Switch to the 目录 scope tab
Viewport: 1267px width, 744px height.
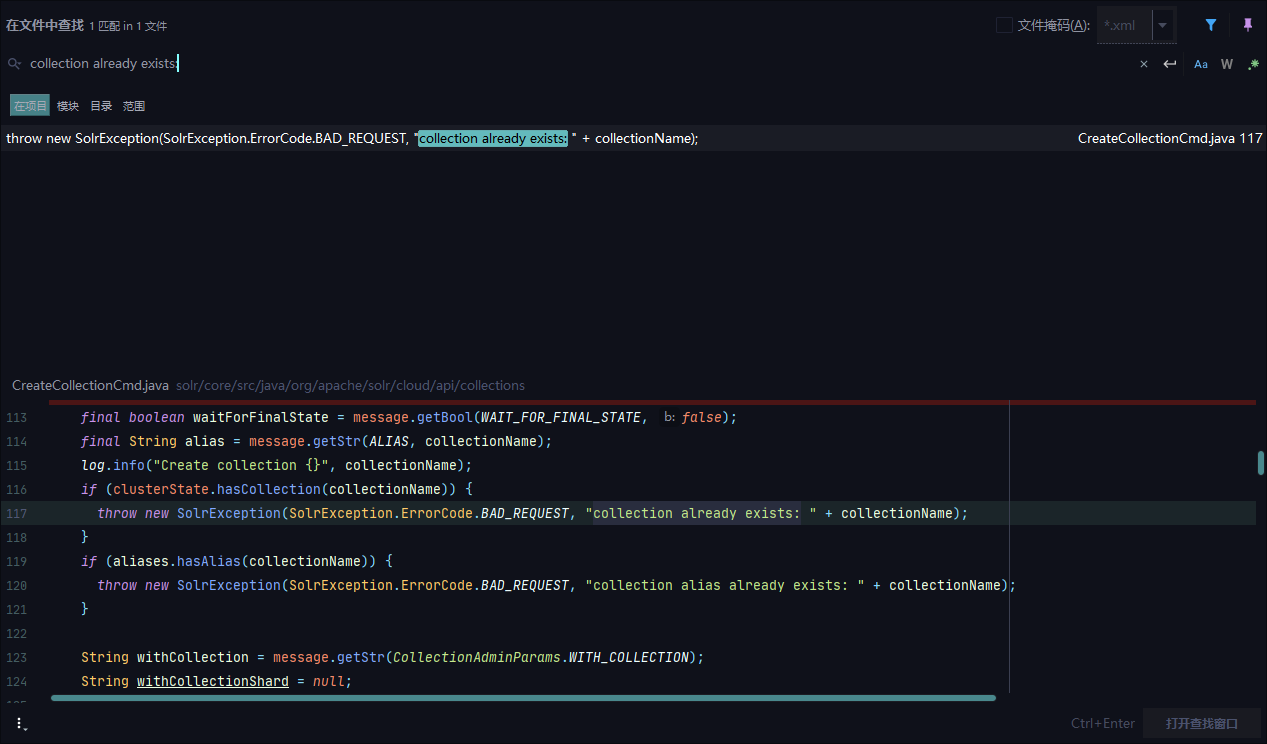[x=101, y=106]
